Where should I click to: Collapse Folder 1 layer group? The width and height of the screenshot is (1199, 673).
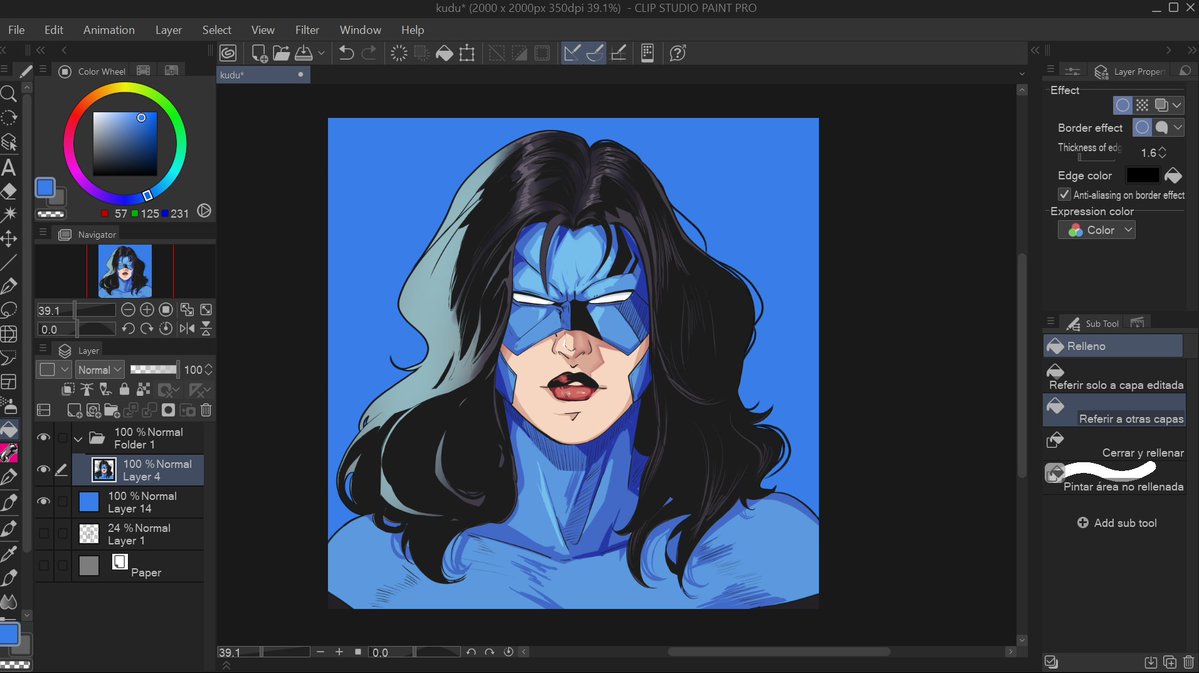coord(78,439)
